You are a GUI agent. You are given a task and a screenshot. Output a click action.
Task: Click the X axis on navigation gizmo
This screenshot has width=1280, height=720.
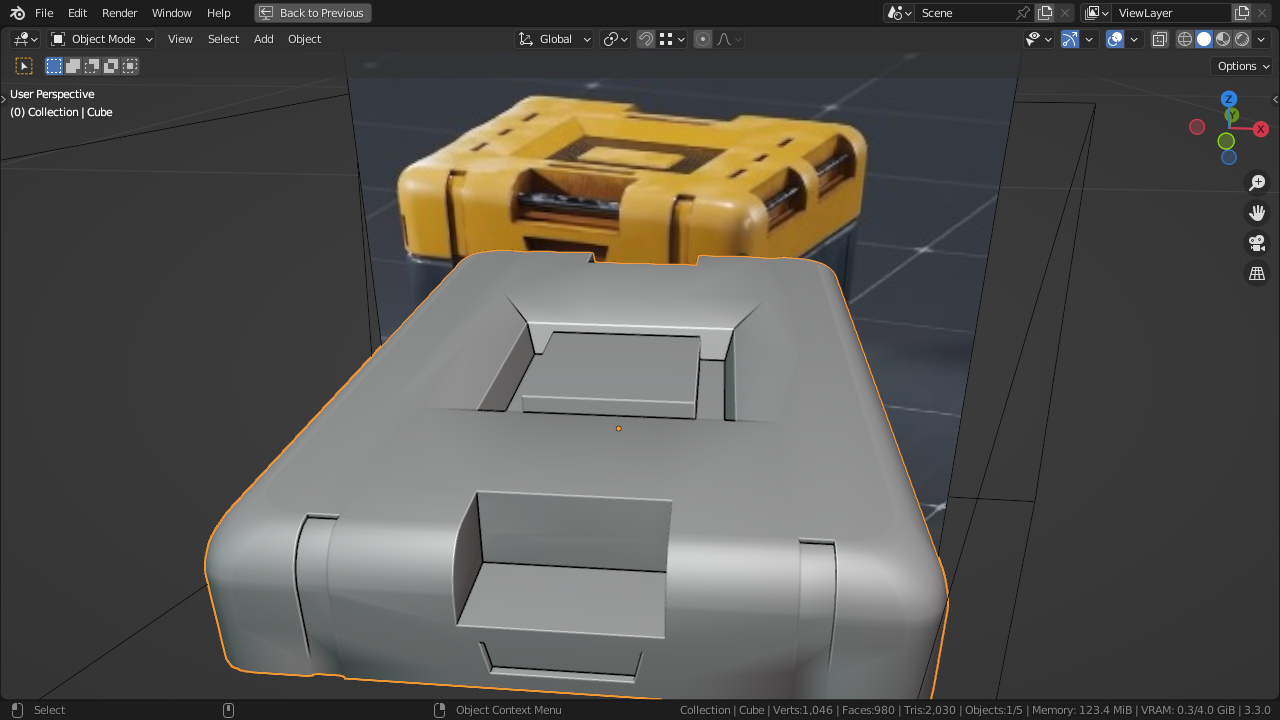(1261, 129)
